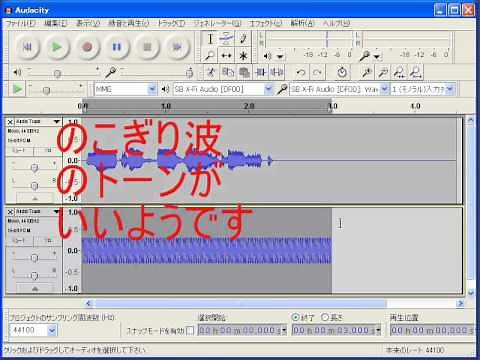The image size is (480, 360).
Task: Click the selection start time field
Action: [242, 330]
